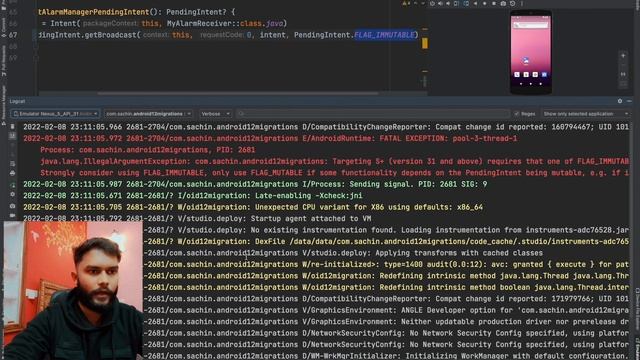Click the emulator toolbar Back triangle icon
The width and height of the screenshot is (640, 360).
coord(475,3)
